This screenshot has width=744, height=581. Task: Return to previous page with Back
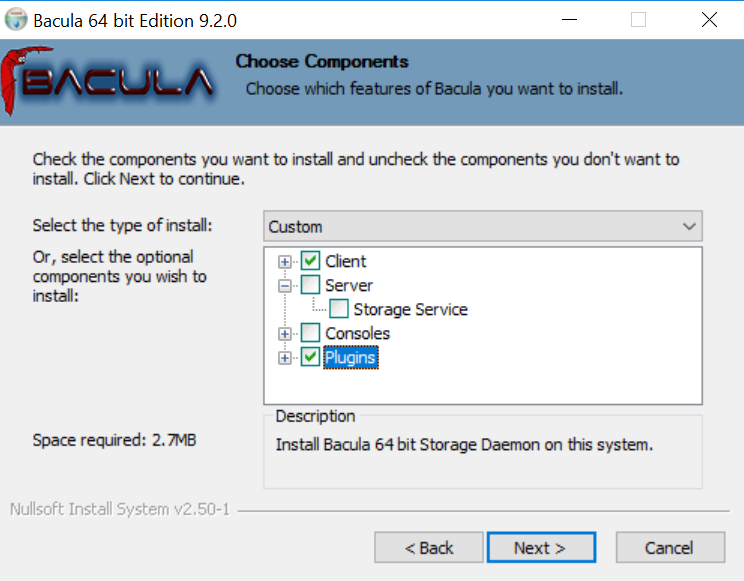point(428,548)
